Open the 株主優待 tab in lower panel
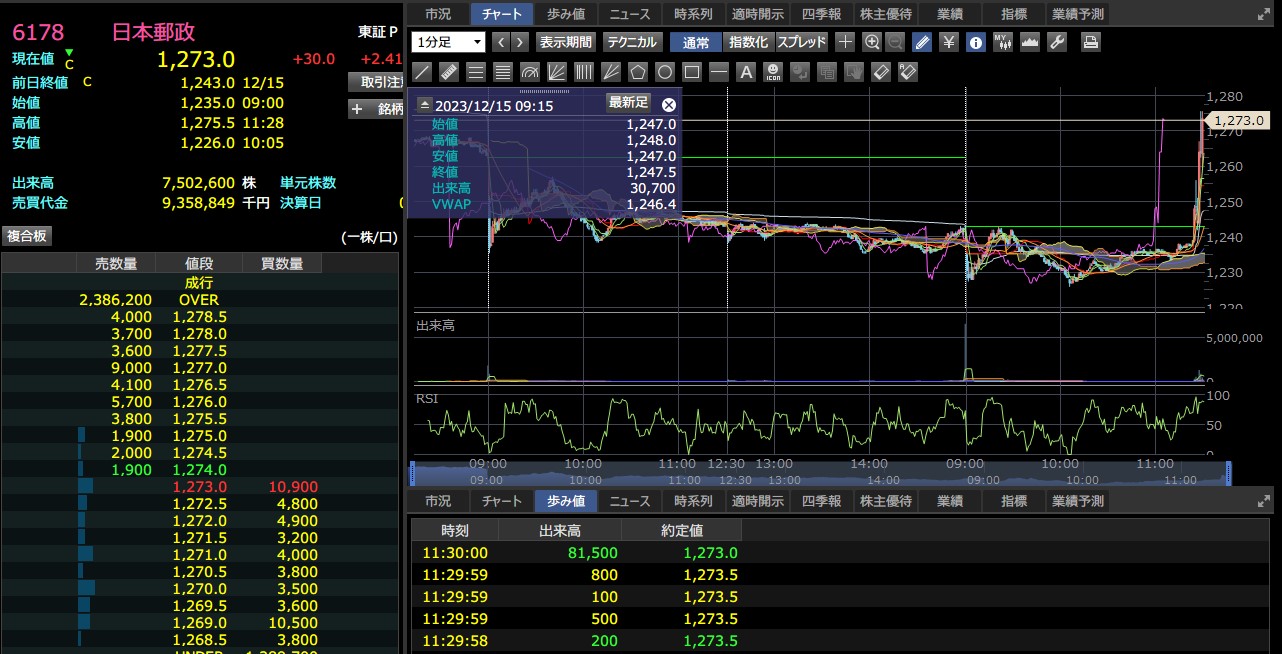1282x654 pixels. pos(886,501)
